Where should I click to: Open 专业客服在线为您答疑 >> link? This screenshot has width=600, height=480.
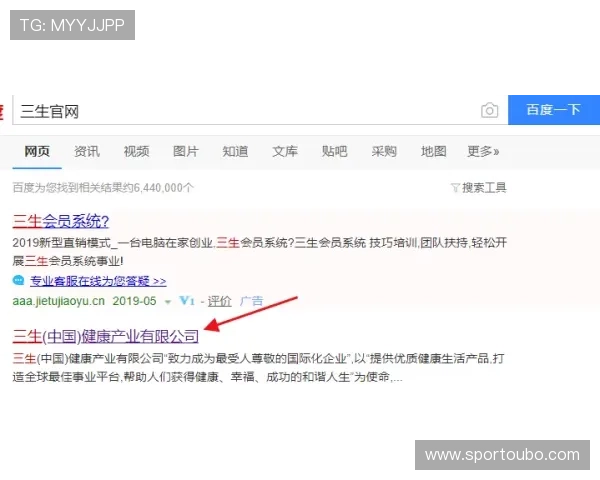98,281
